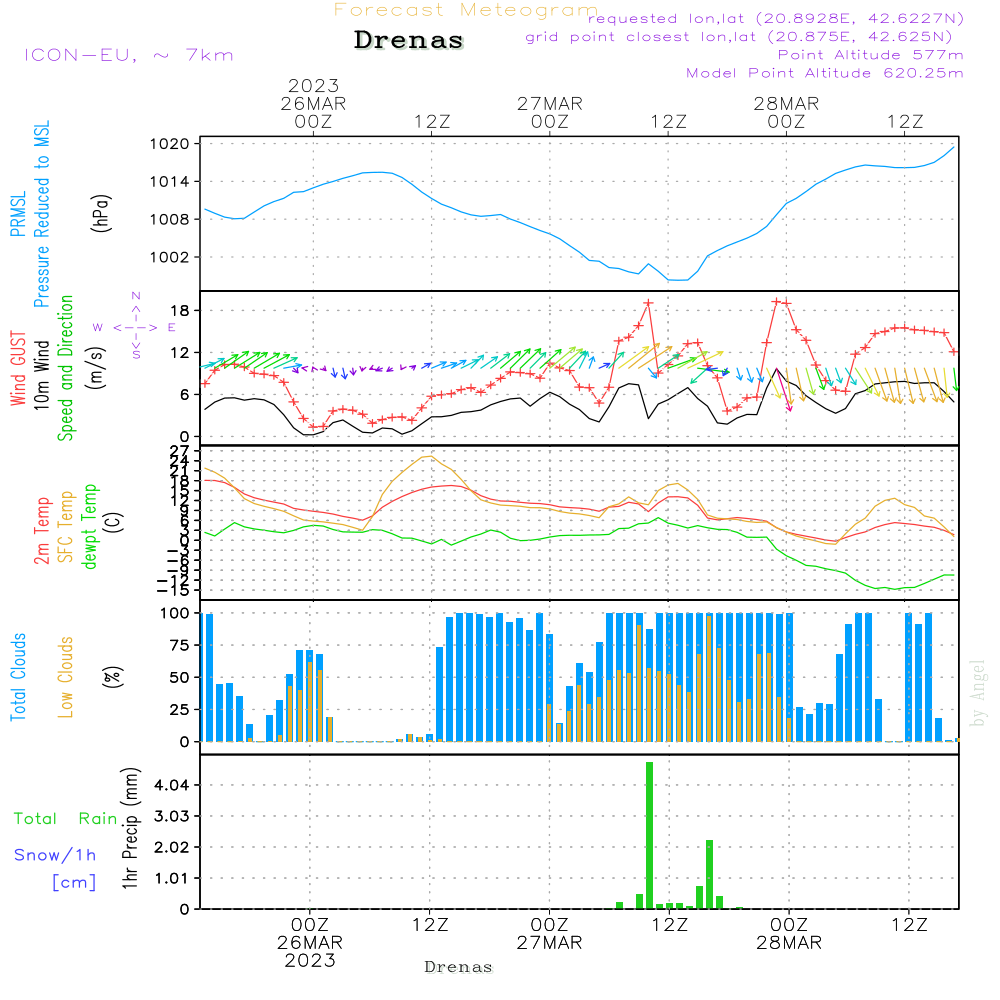The width and height of the screenshot is (1000, 1000).
Task: Click the second-tallest green rain bar
Action: point(709,874)
